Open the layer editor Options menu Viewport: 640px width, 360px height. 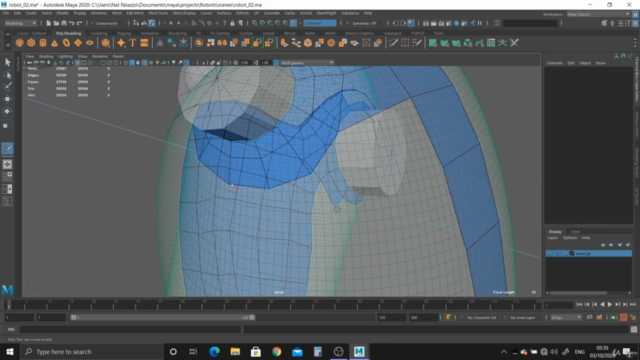pos(570,238)
